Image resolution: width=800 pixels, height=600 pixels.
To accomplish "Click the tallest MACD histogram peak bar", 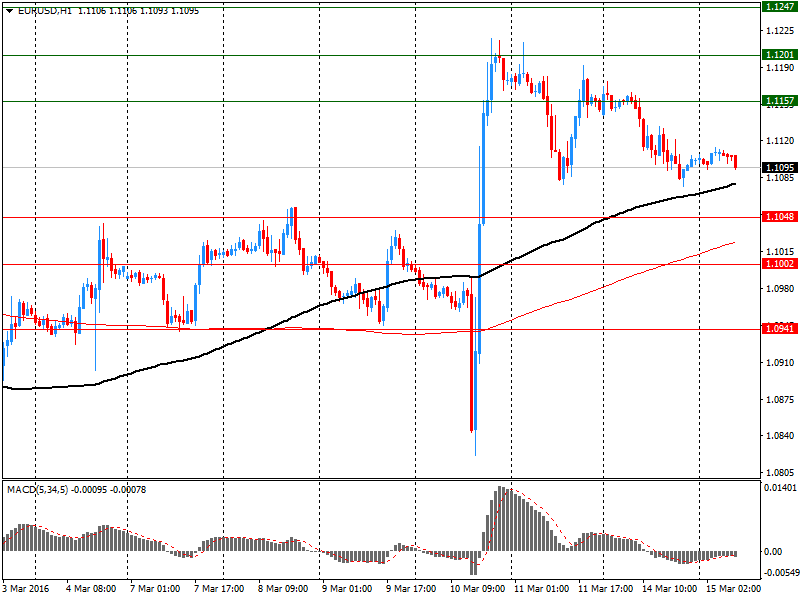I will [501, 518].
